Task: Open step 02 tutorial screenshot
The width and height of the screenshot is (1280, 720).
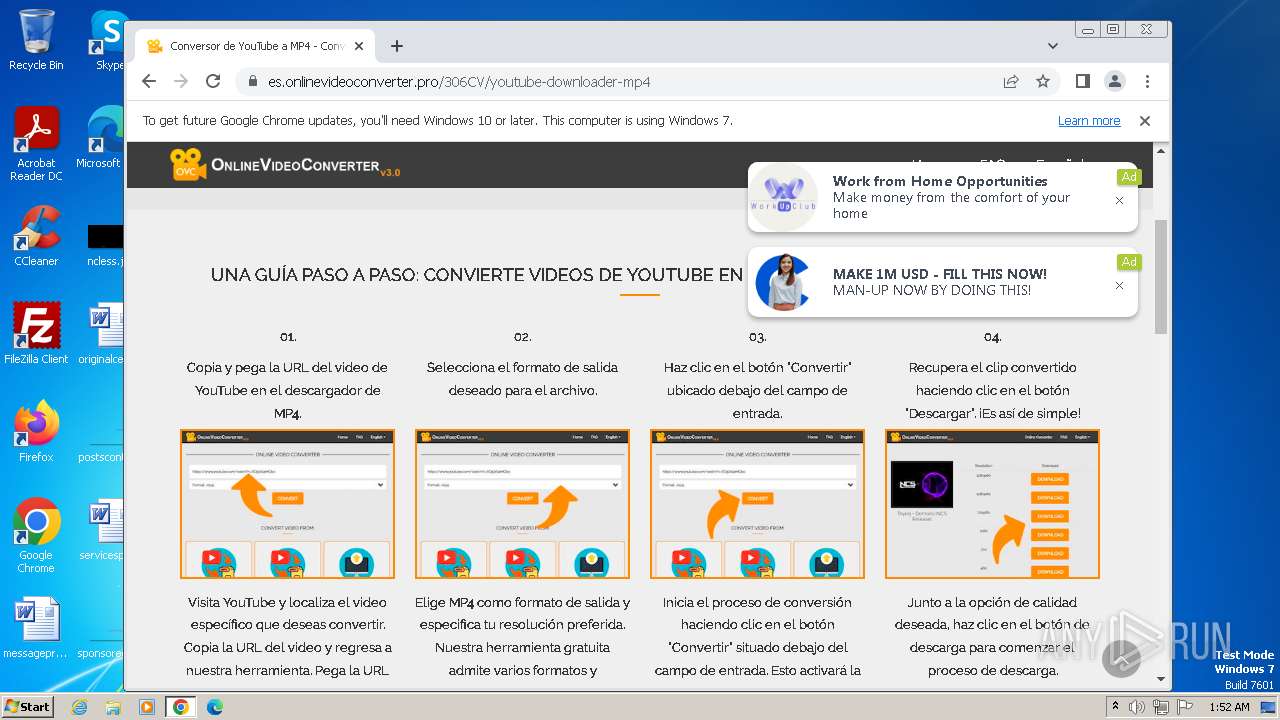Action: click(522, 504)
